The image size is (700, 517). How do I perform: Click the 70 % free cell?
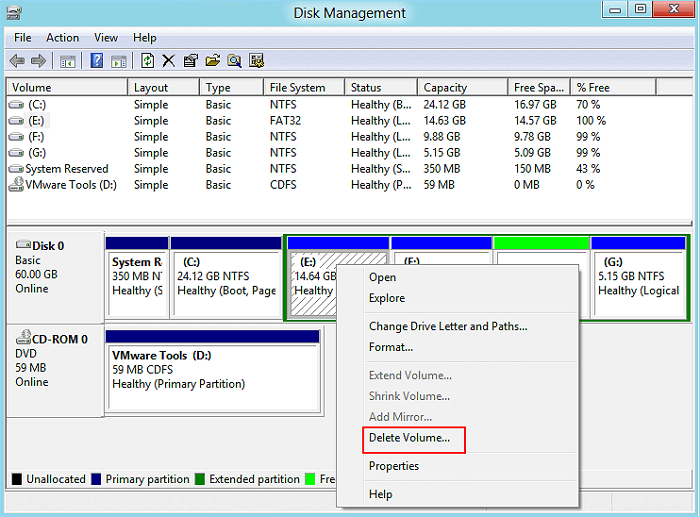pyautogui.click(x=588, y=105)
